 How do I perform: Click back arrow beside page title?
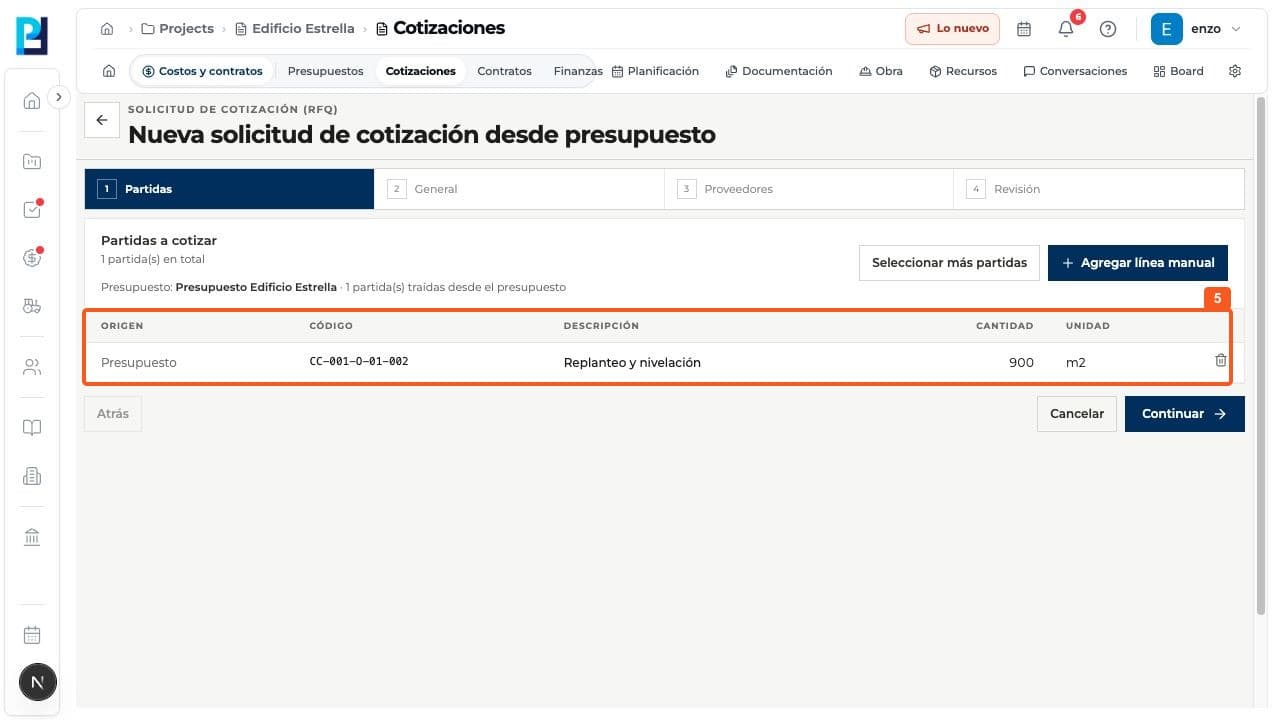[x=101, y=120]
